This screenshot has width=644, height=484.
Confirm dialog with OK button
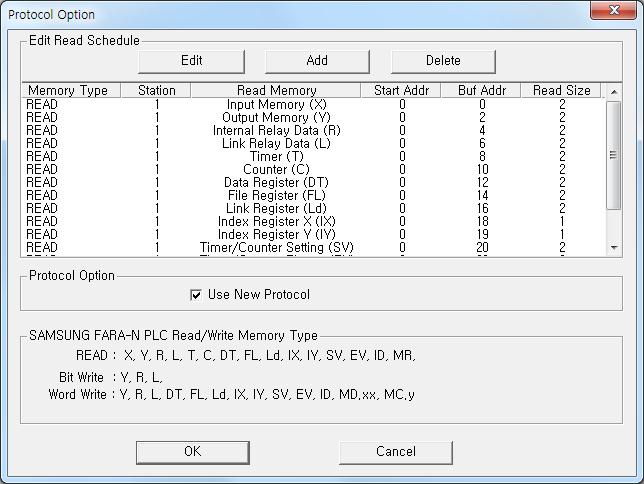[192, 452]
